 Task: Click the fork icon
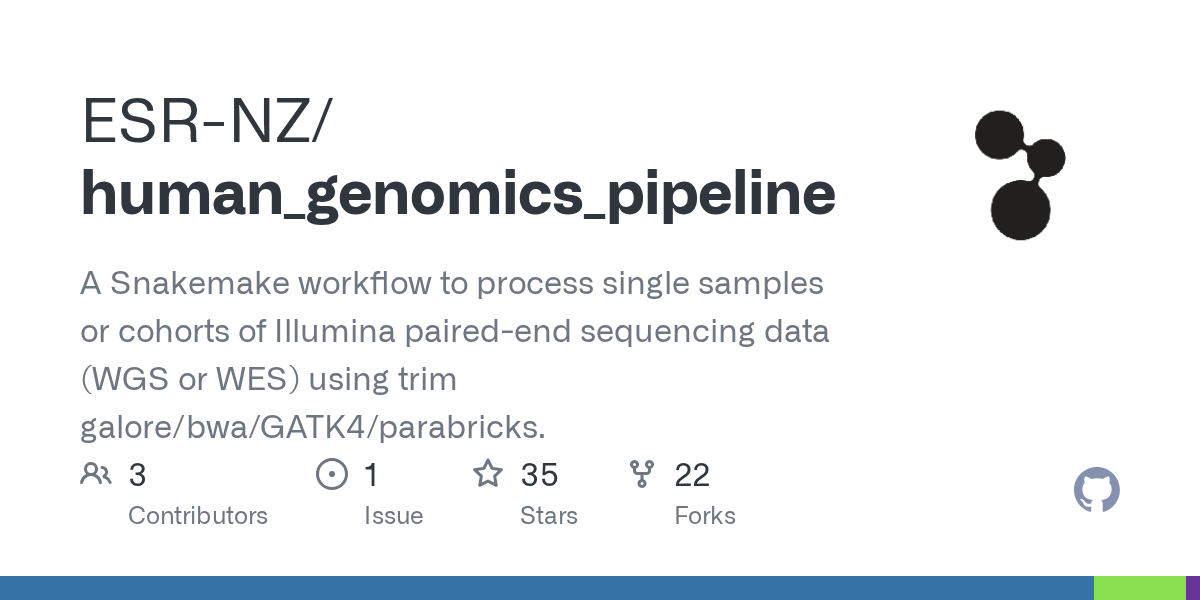[641, 474]
